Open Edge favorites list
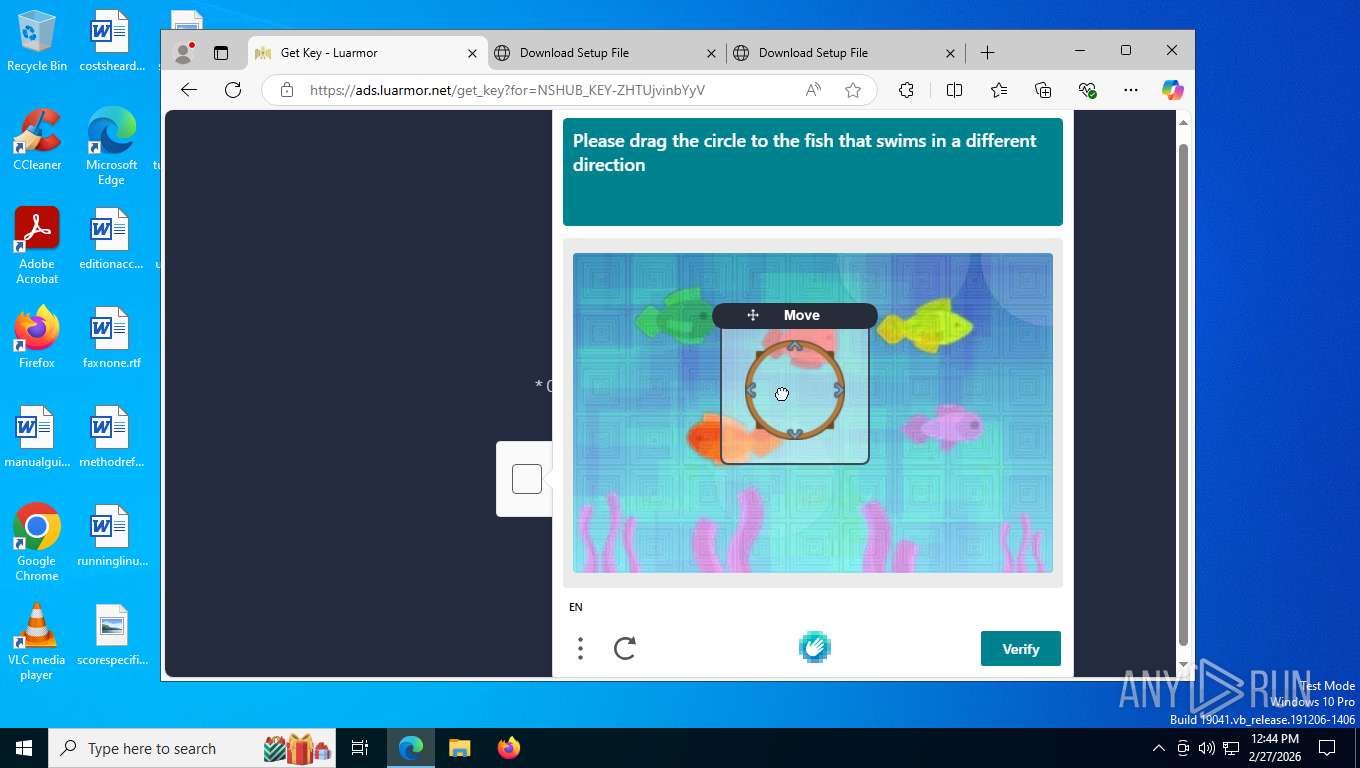This screenshot has height=768, width=1360. point(999,90)
